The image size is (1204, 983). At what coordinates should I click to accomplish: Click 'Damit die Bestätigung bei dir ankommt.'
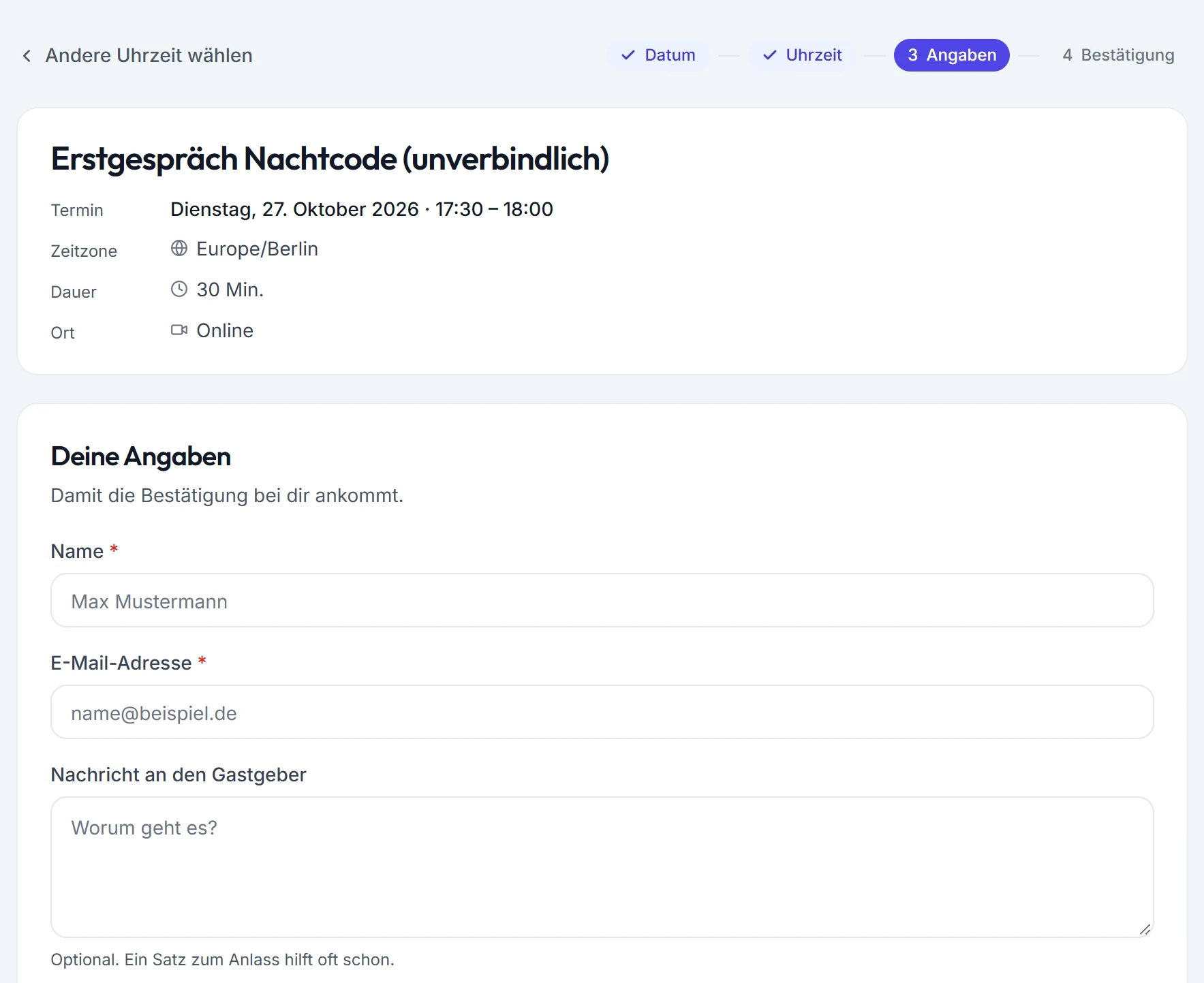(x=227, y=495)
